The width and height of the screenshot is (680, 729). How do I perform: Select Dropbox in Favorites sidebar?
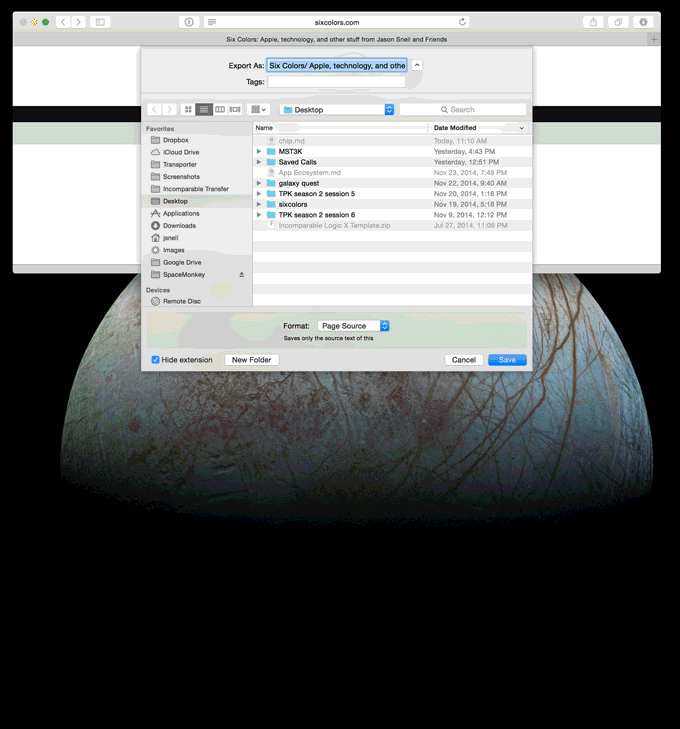[x=197, y=140]
